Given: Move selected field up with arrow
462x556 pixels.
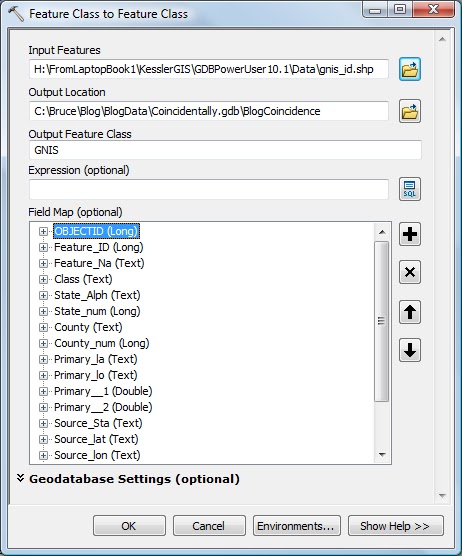Looking at the screenshot, I should 410,312.
